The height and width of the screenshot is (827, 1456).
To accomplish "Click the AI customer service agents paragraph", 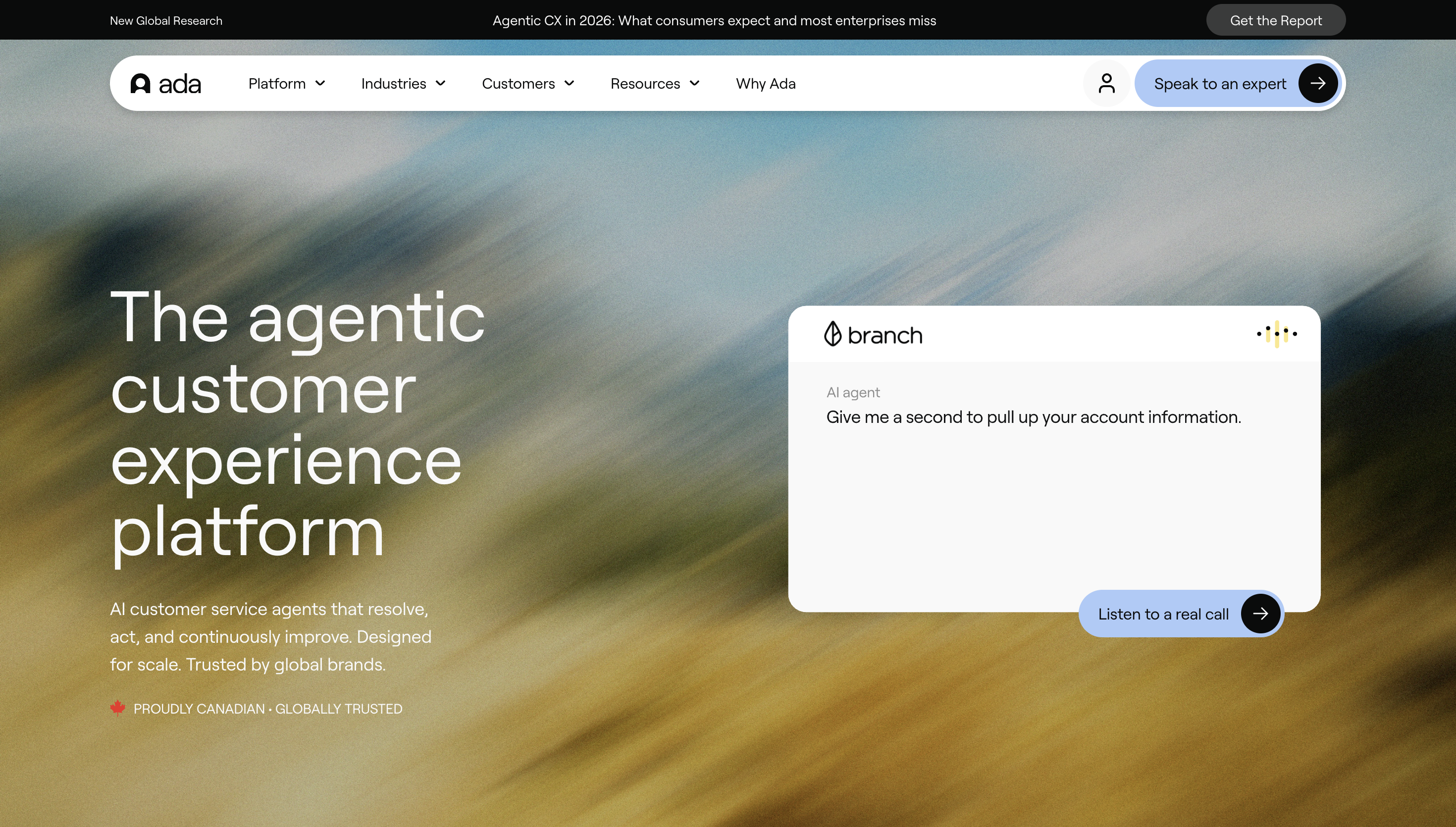I will click(270, 636).
